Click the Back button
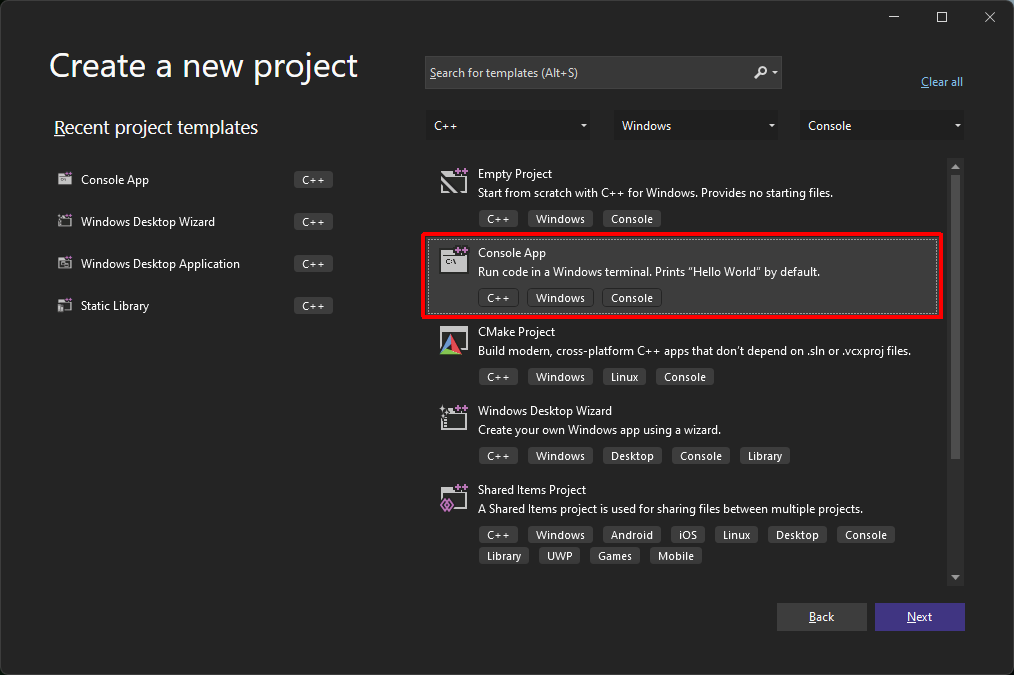1014x675 pixels. click(x=821, y=617)
